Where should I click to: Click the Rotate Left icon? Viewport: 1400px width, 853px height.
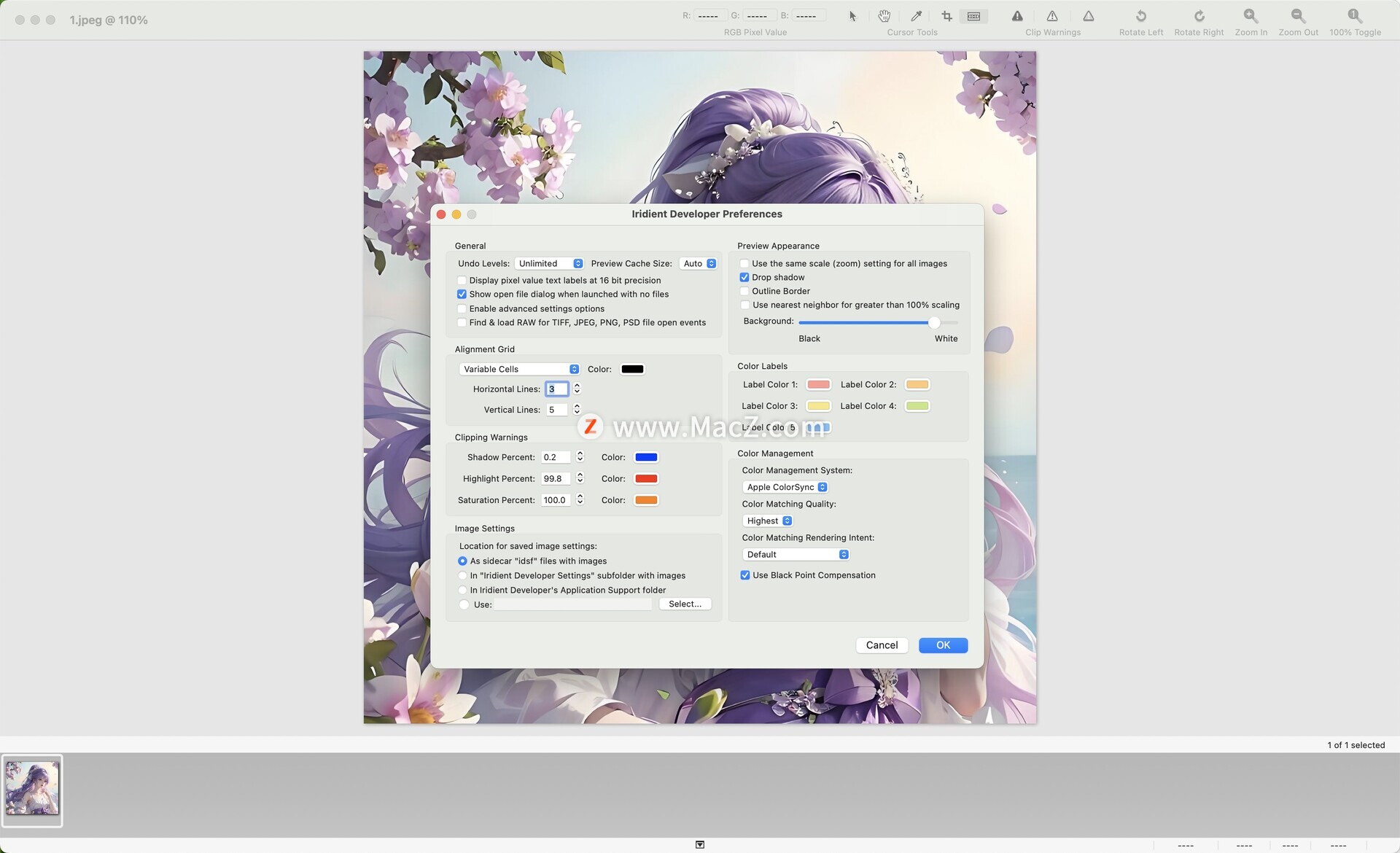(x=1141, y=16)
